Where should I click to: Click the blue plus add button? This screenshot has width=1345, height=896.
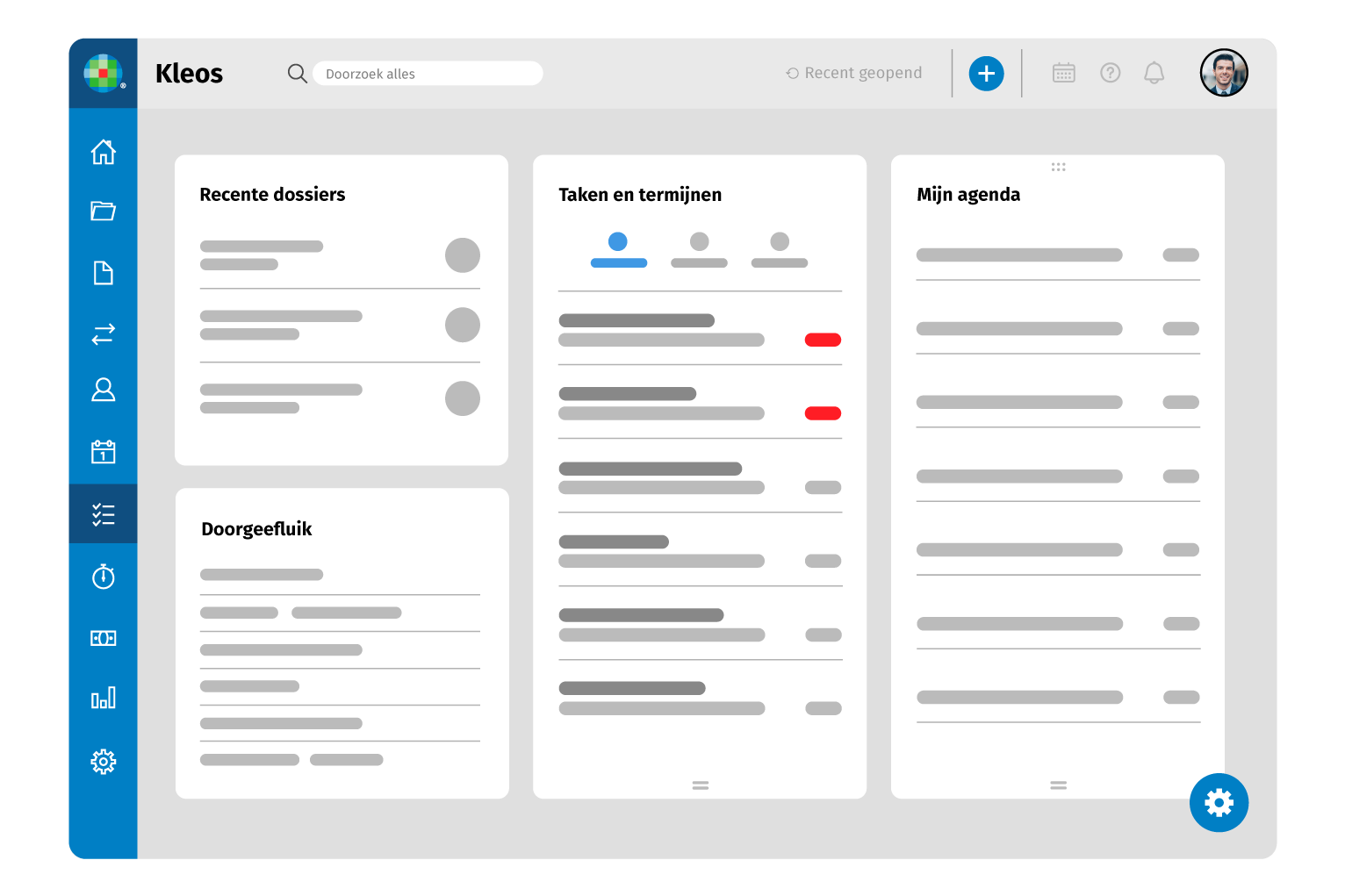[986, 74]
